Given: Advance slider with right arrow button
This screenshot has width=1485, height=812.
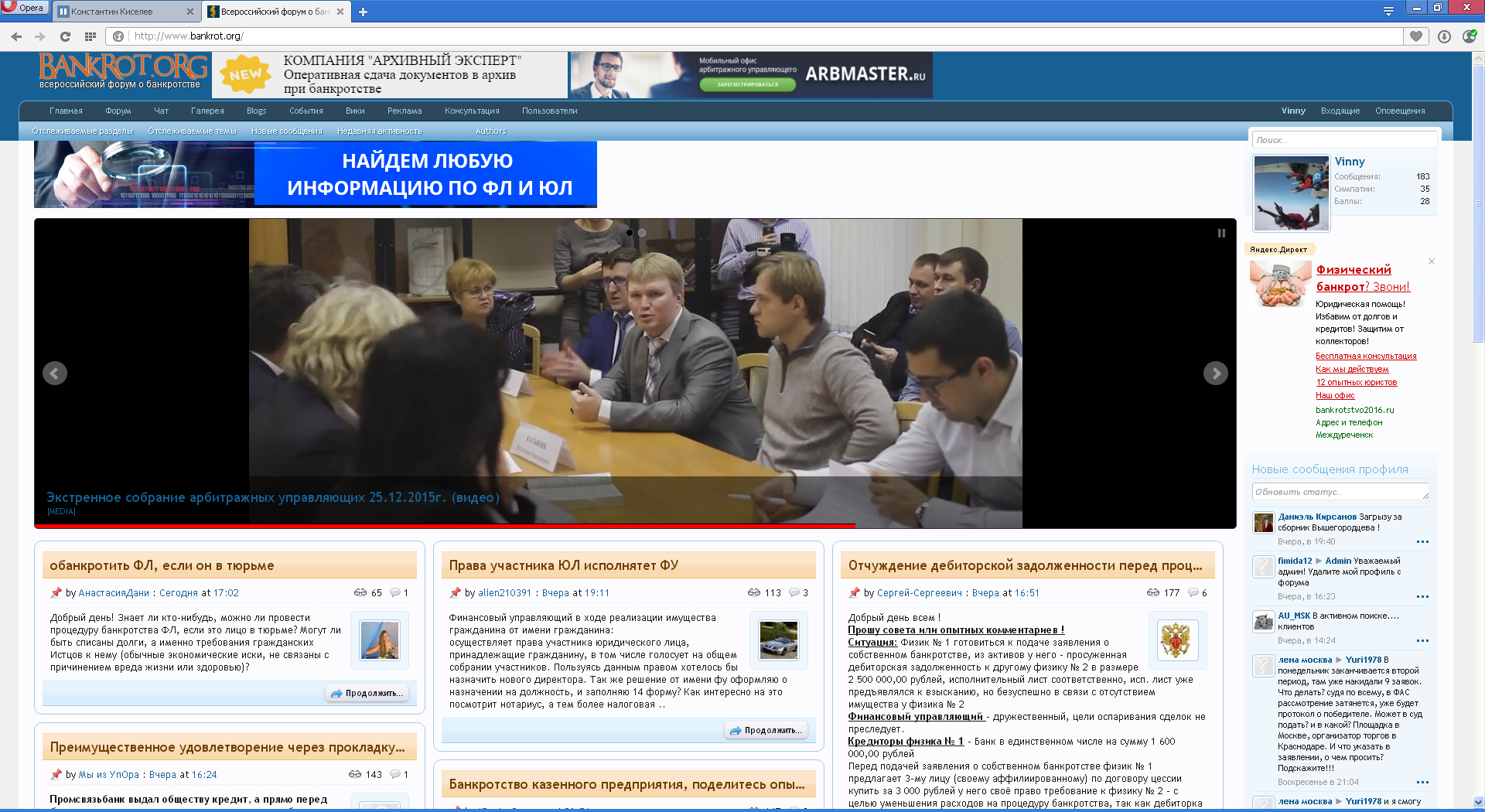Looking at the screenshot, I should pos(1215,374).
